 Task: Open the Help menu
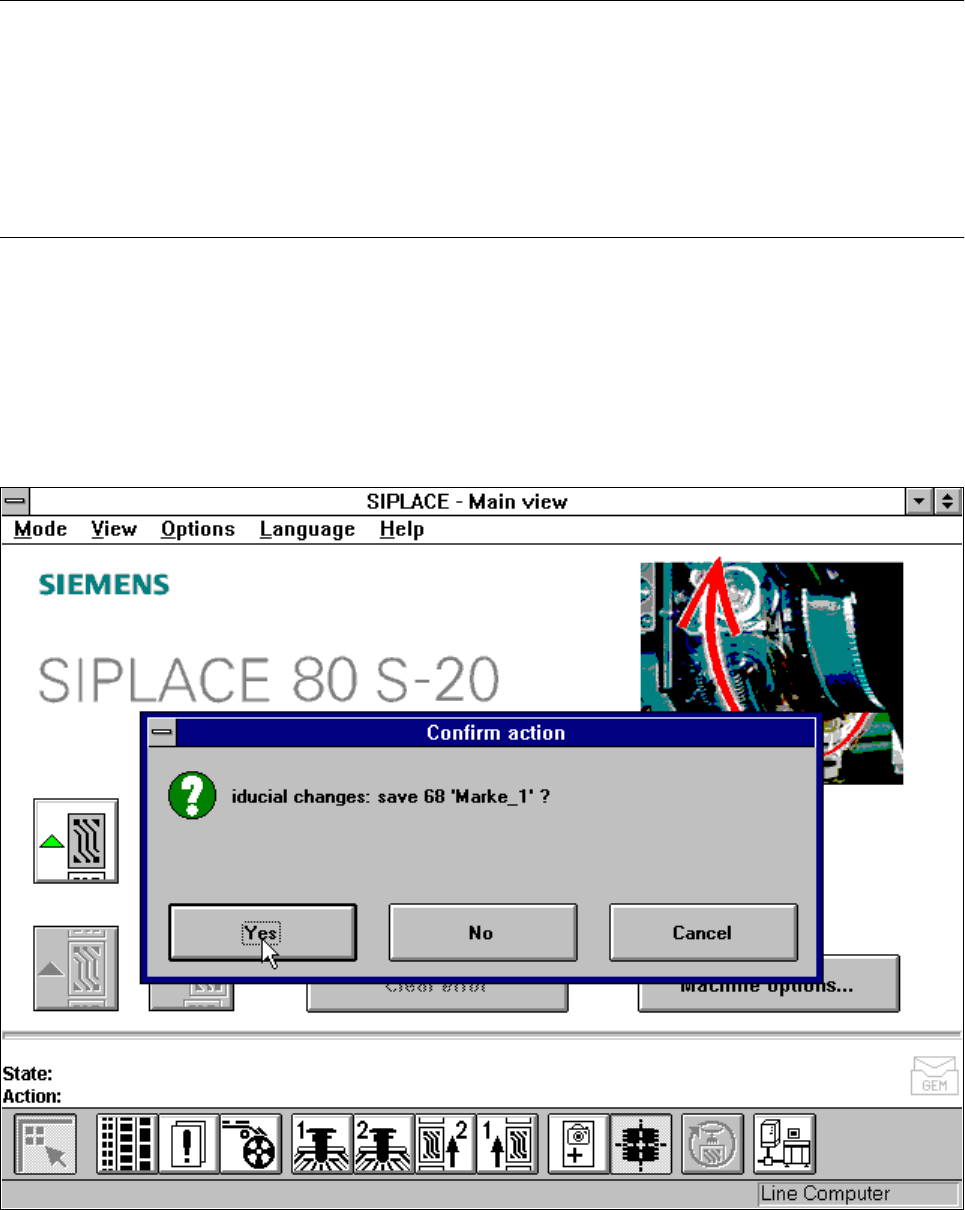click(401, 529)
